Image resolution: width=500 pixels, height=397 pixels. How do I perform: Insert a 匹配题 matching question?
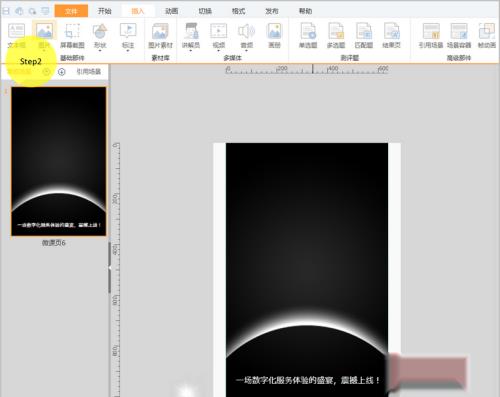click(364, 35)
